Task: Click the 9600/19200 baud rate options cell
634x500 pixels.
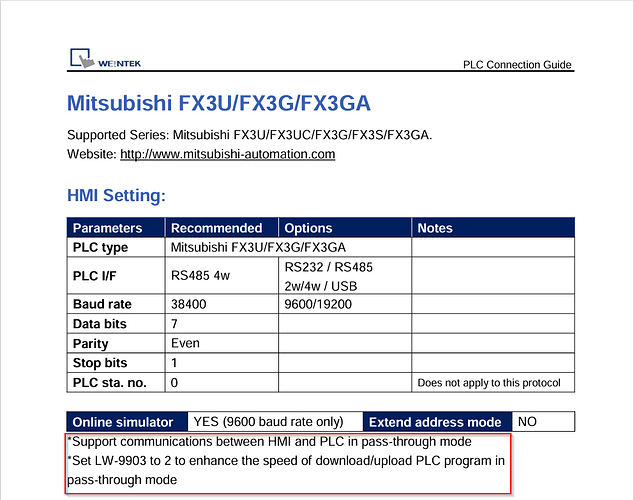Action: 345,304
